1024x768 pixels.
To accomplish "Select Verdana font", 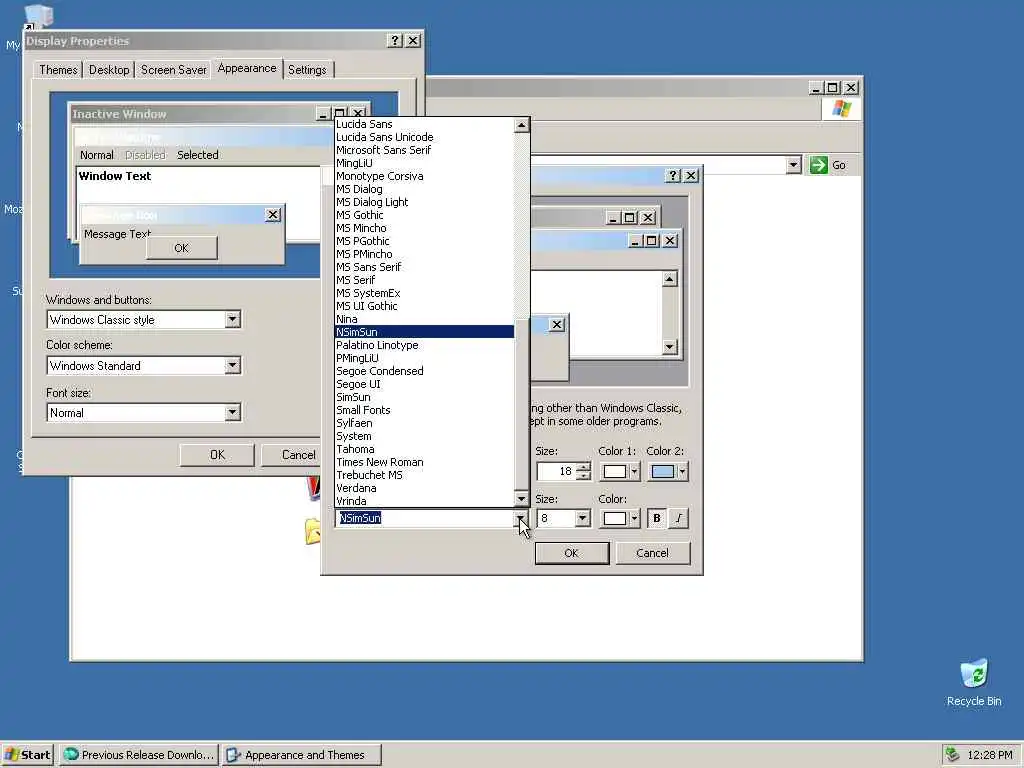I will 424,488.
